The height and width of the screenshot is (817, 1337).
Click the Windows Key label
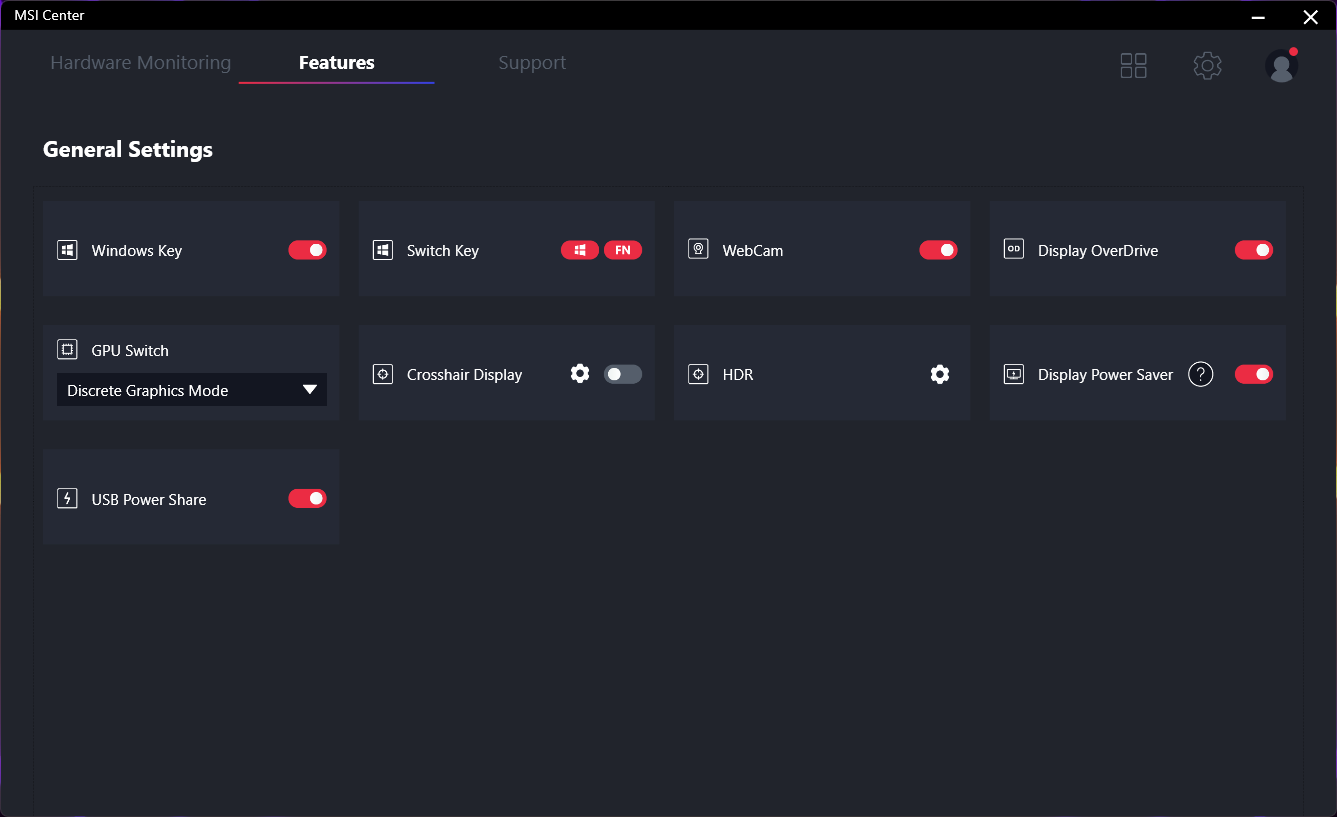tap(137, 251)
